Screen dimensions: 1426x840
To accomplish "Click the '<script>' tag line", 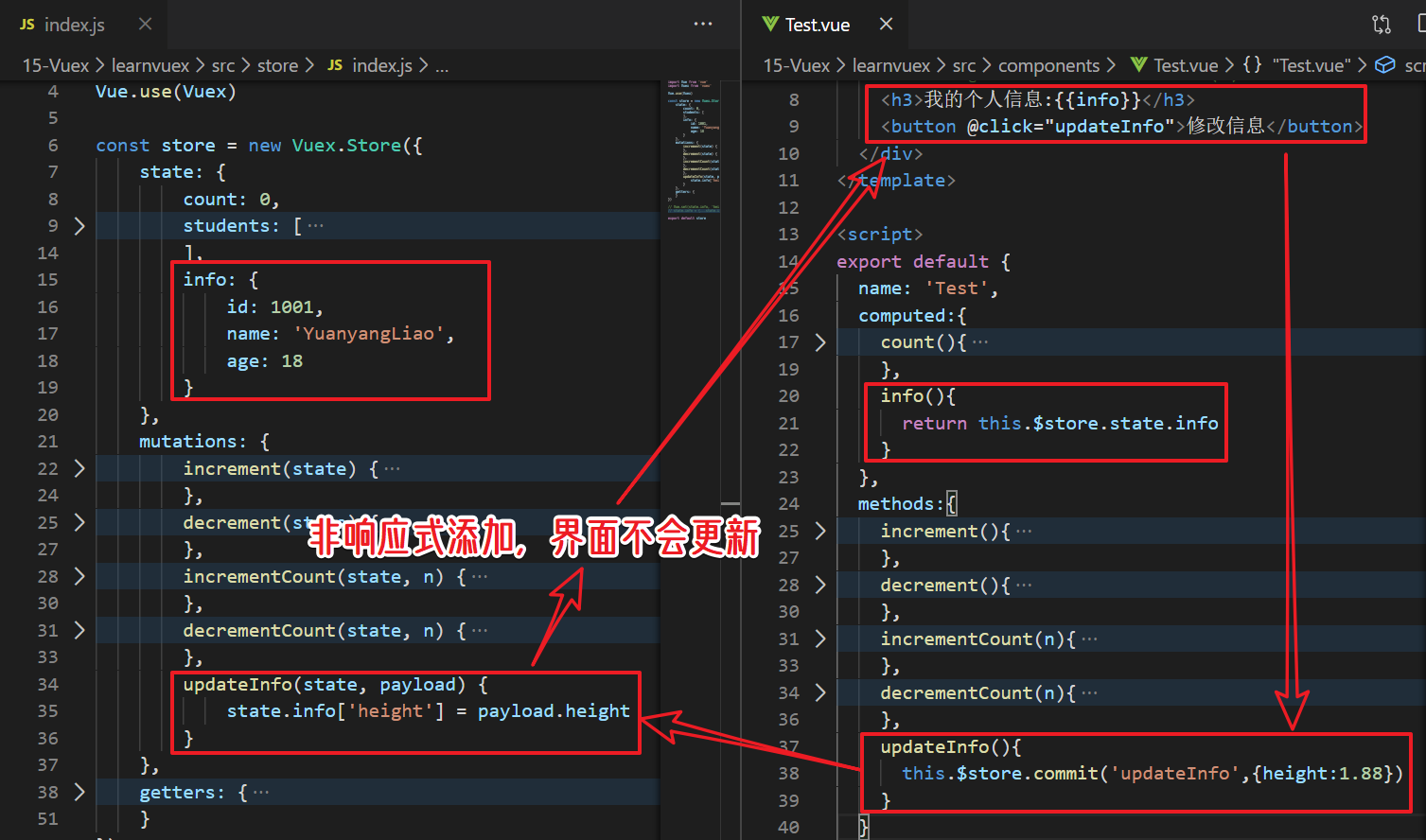I will tap(880, 235).
